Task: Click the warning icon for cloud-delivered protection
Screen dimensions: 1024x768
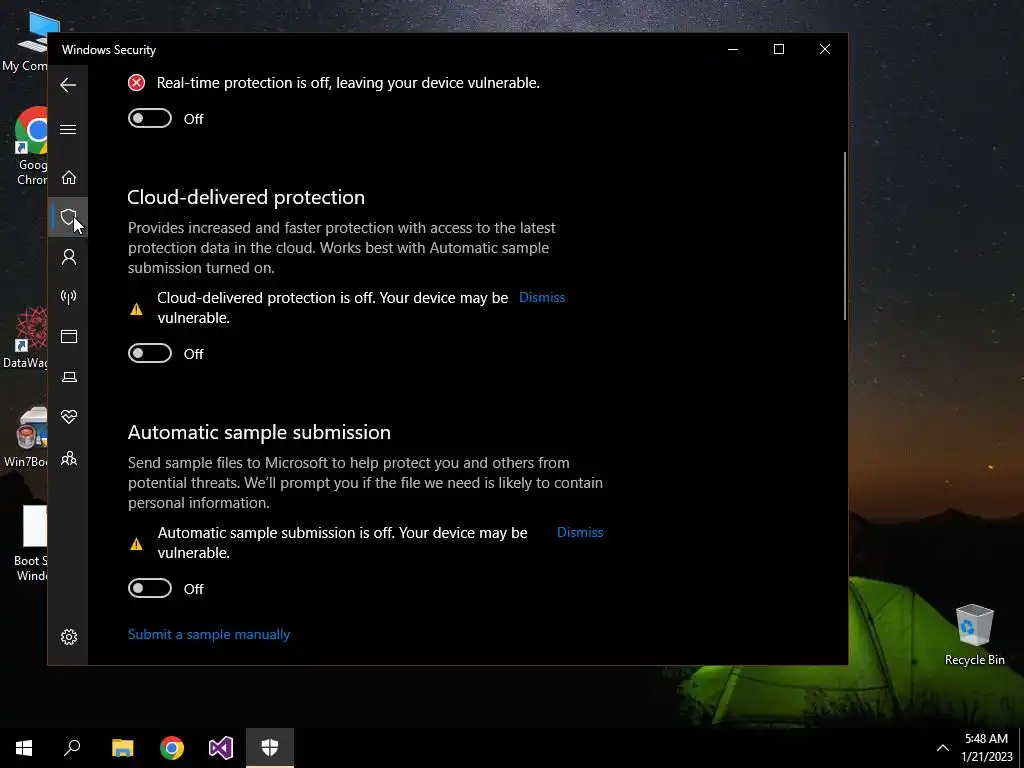Action: pos(136,309)
